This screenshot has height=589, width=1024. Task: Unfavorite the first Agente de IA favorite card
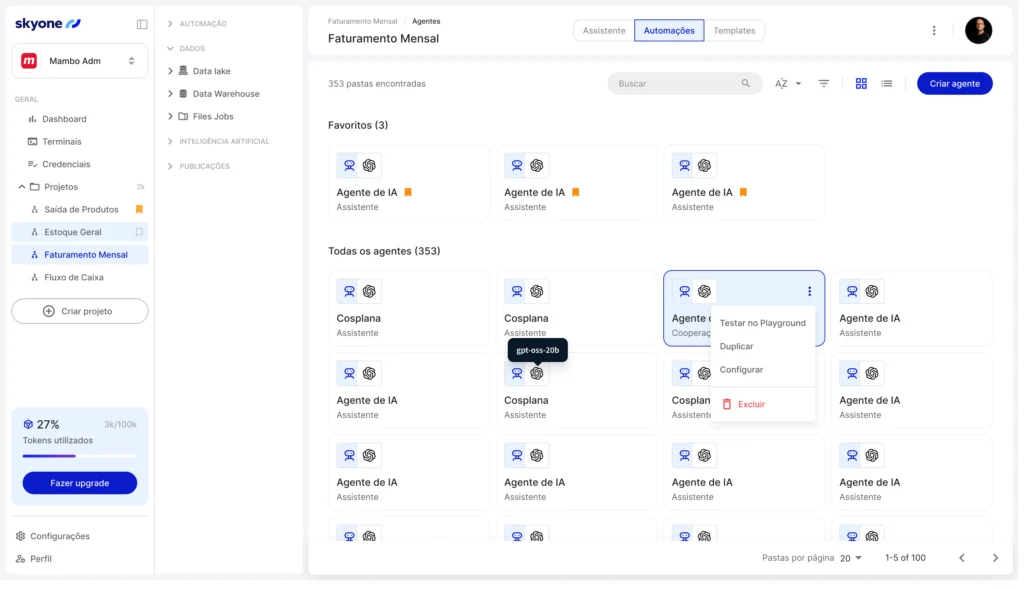tap(408, 192)
